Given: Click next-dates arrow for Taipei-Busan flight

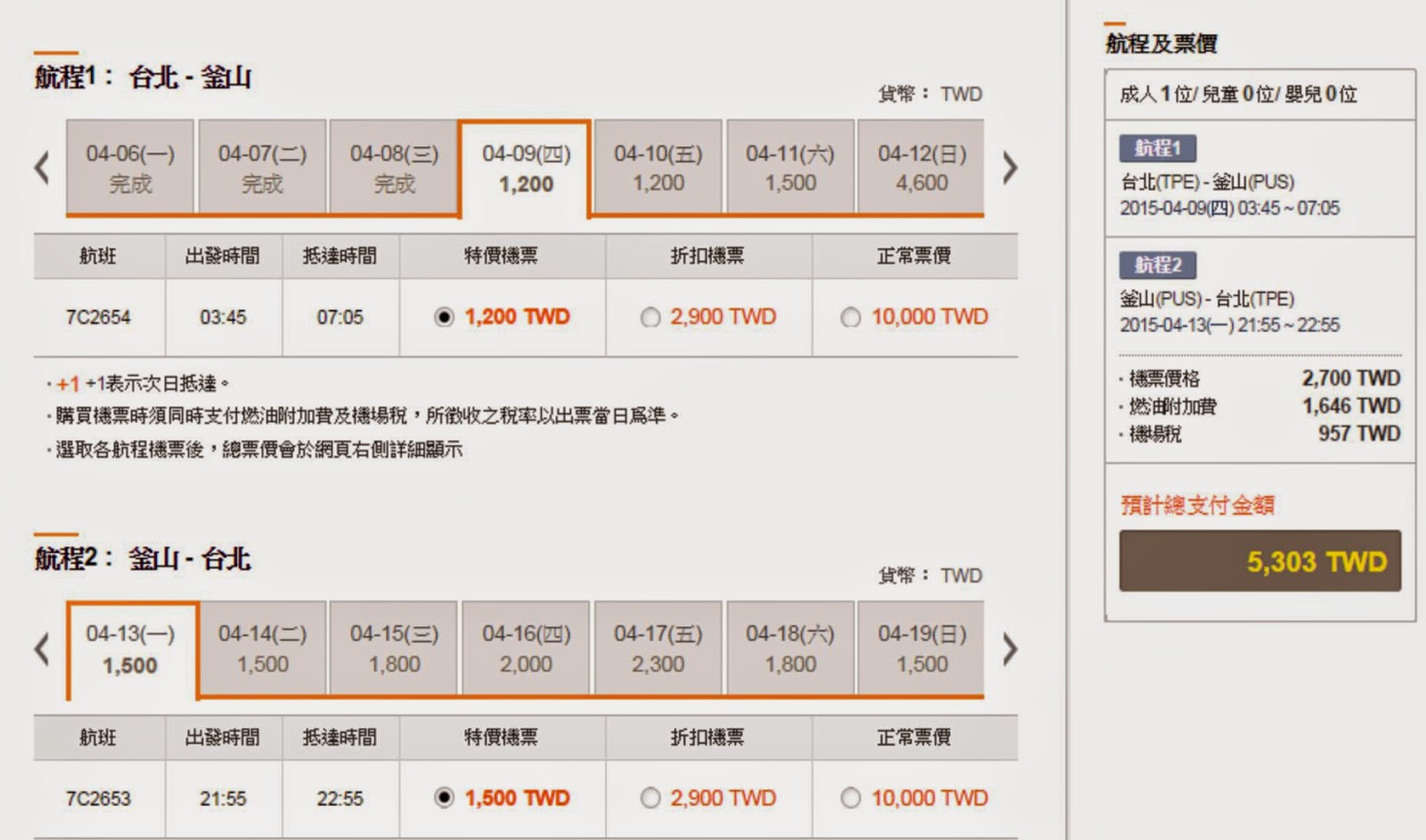Looking at the screenshot, I should tap(1009, 167).
